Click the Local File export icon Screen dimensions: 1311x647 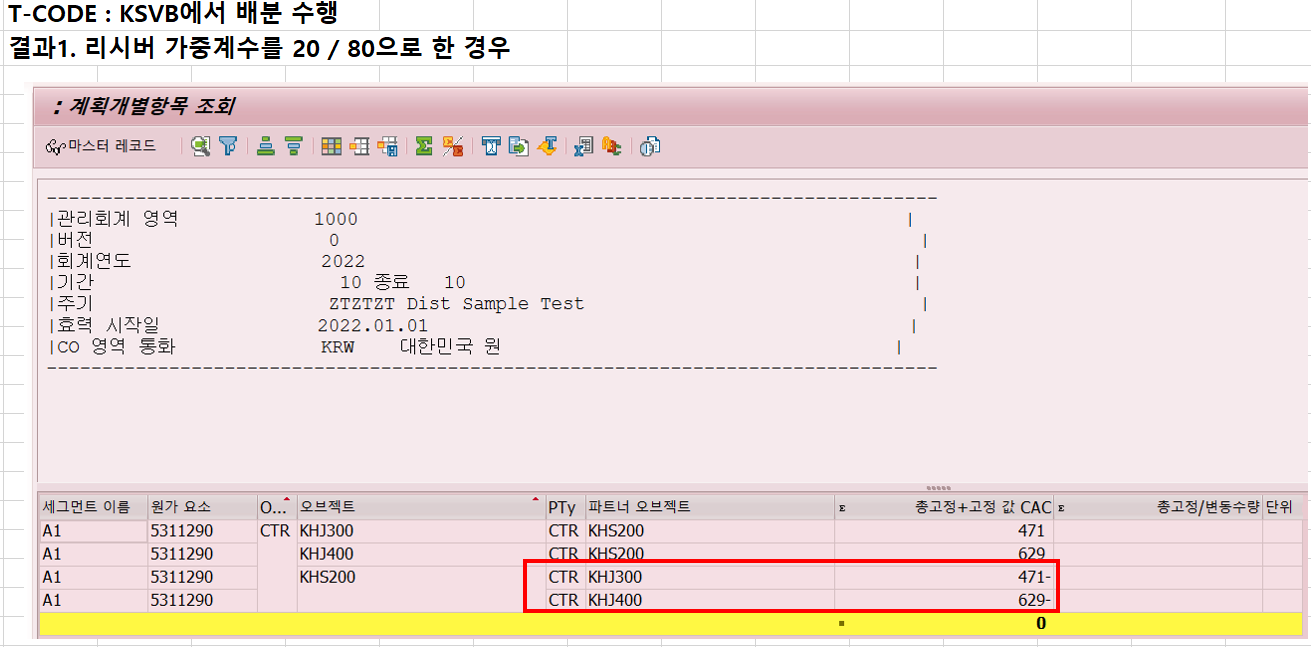click(518, 146)
